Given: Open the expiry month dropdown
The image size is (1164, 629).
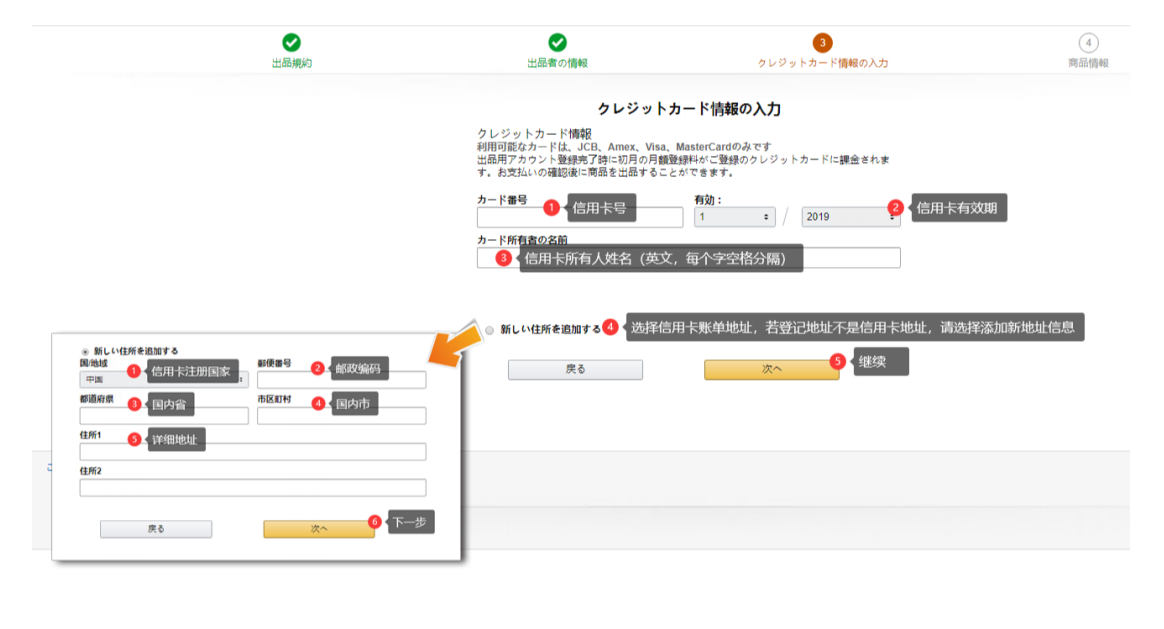Looking at the screenshot, I should [734, 216].
